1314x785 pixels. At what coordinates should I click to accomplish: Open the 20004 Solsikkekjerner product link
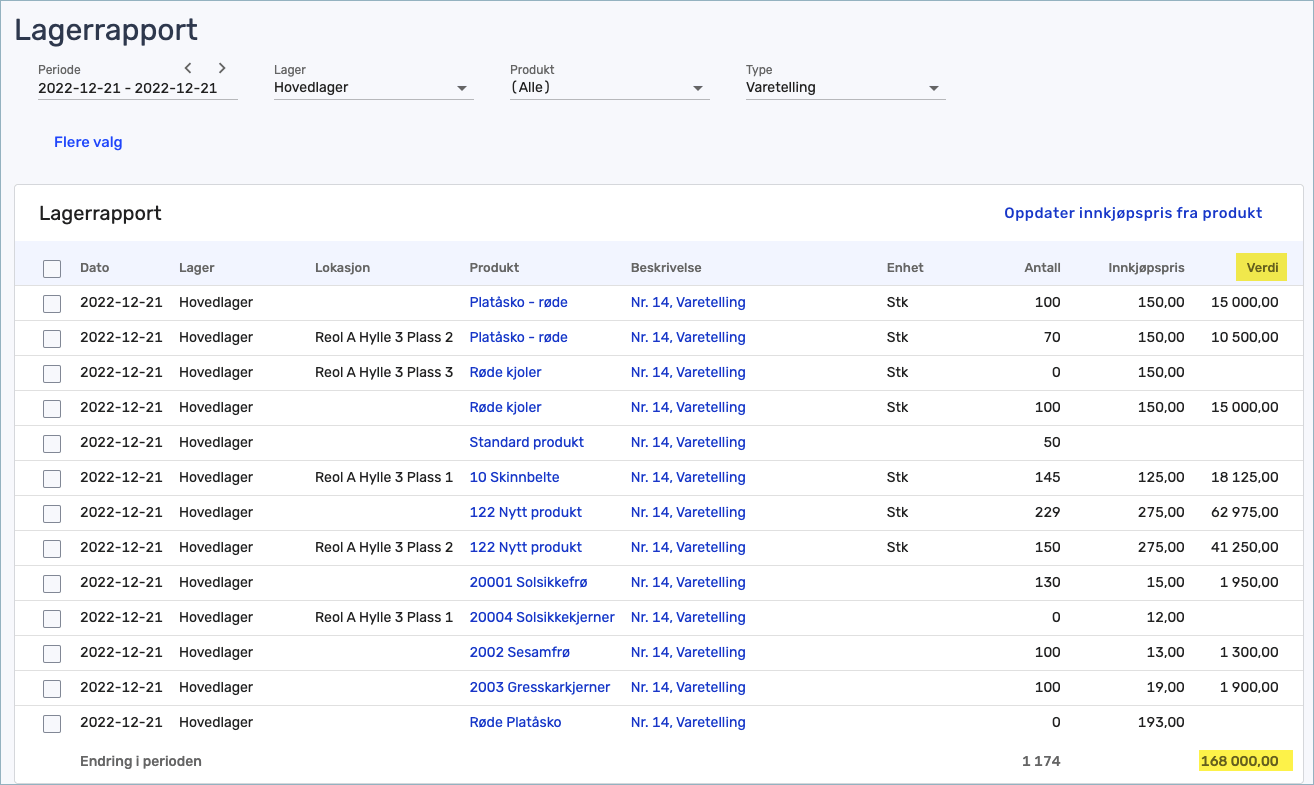541,617
